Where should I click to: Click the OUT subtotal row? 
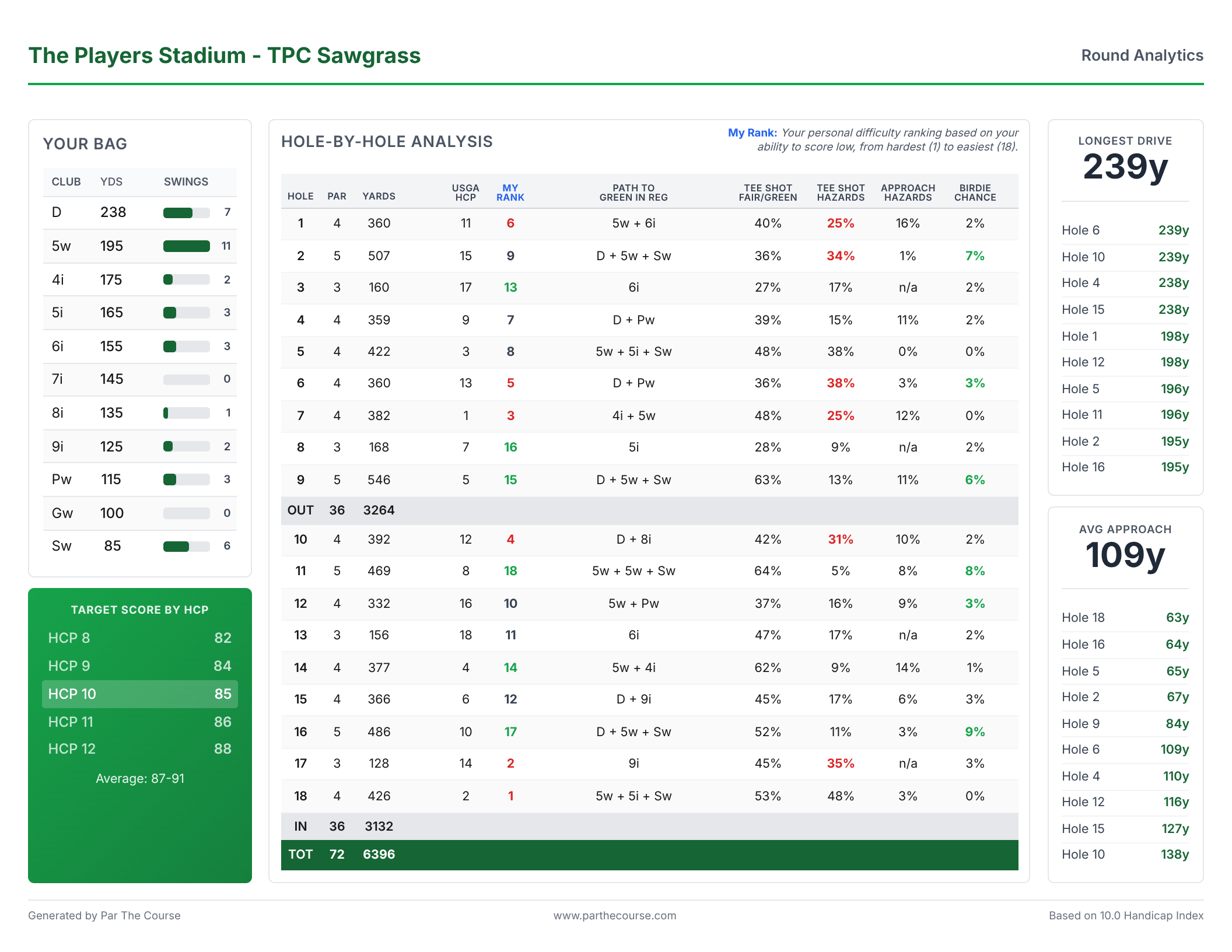(649, 510)
